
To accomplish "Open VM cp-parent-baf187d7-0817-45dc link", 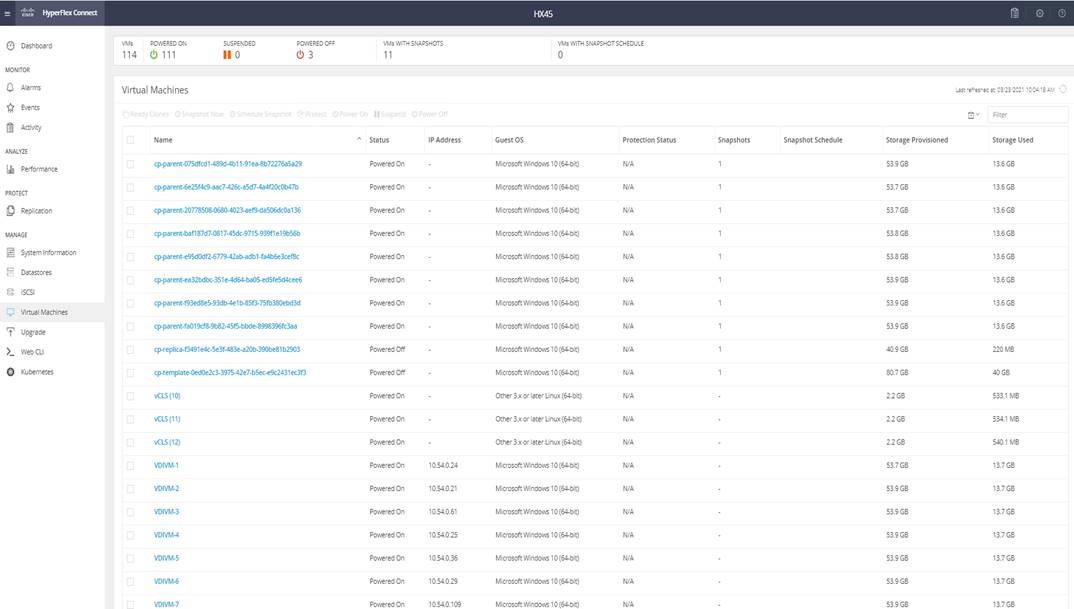I will click(227, 234).
